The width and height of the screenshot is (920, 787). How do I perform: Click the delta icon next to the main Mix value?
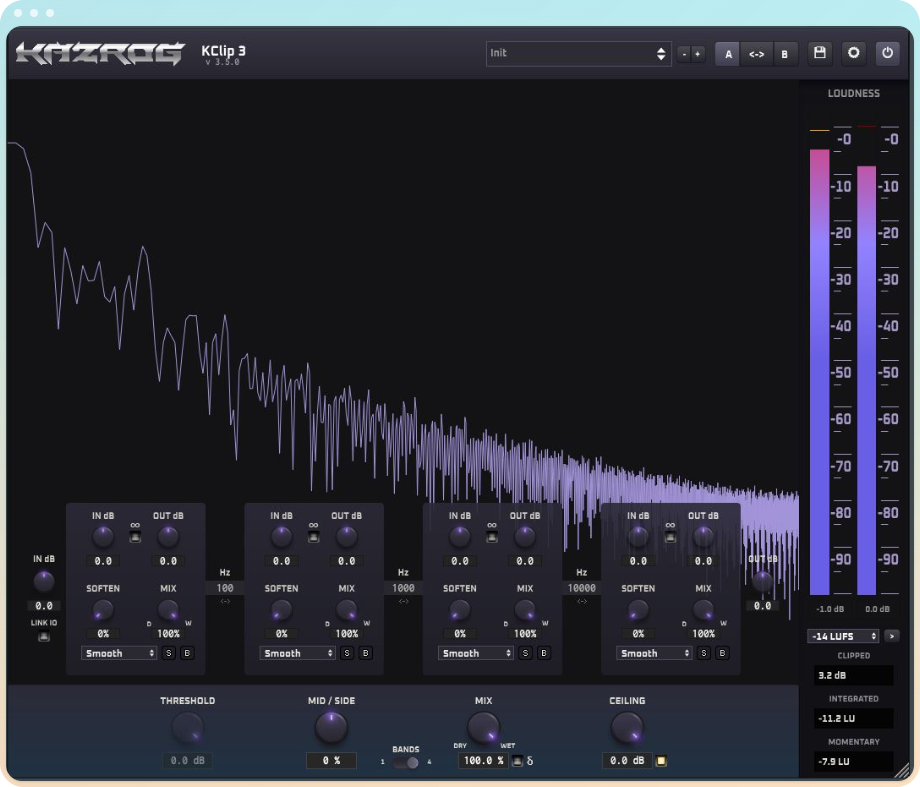pos(530,761)
